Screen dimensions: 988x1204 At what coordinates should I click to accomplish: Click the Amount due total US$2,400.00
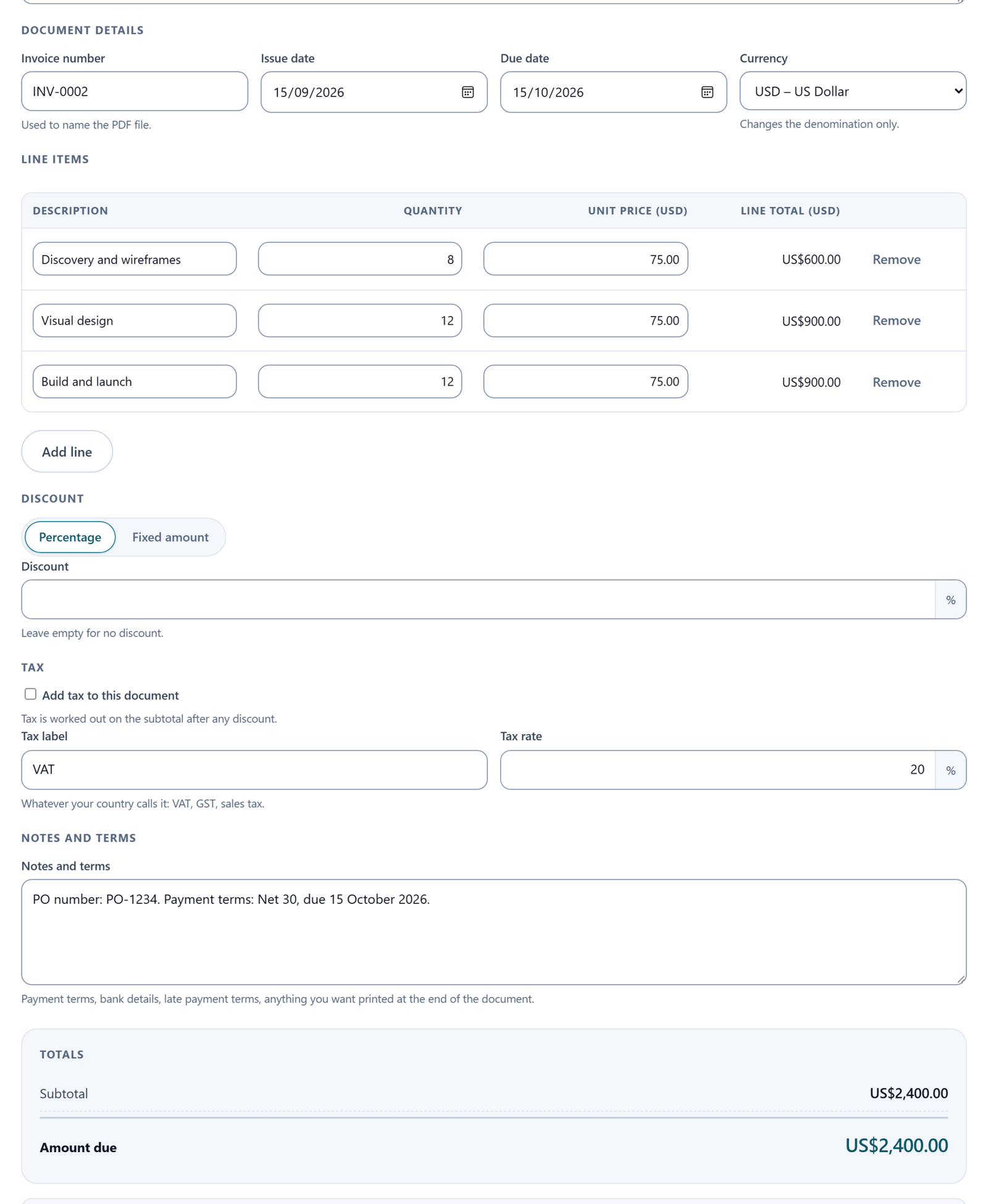[x=897, y=1145]
